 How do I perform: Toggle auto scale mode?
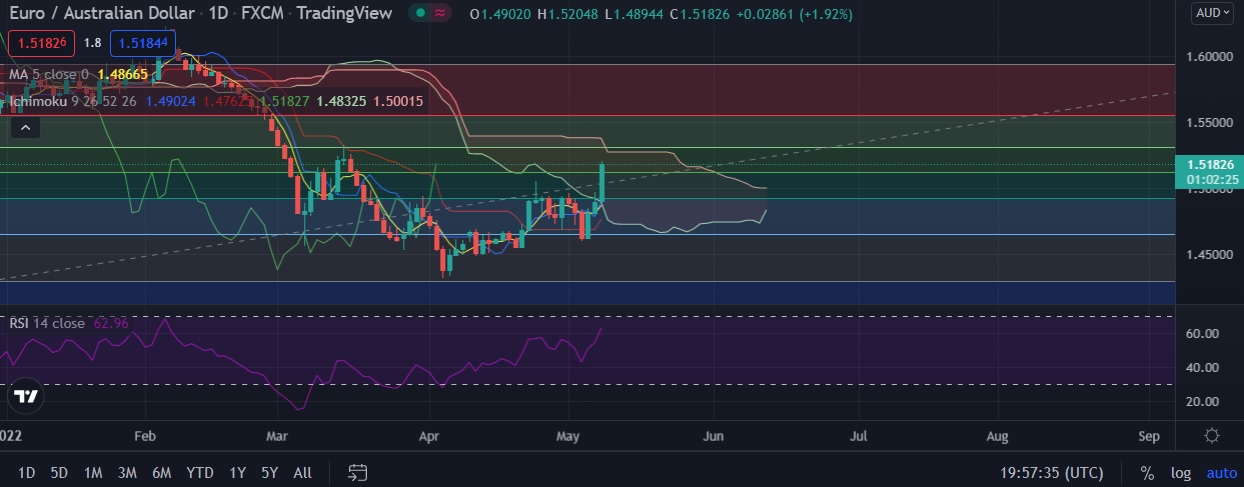(1222, 473)
